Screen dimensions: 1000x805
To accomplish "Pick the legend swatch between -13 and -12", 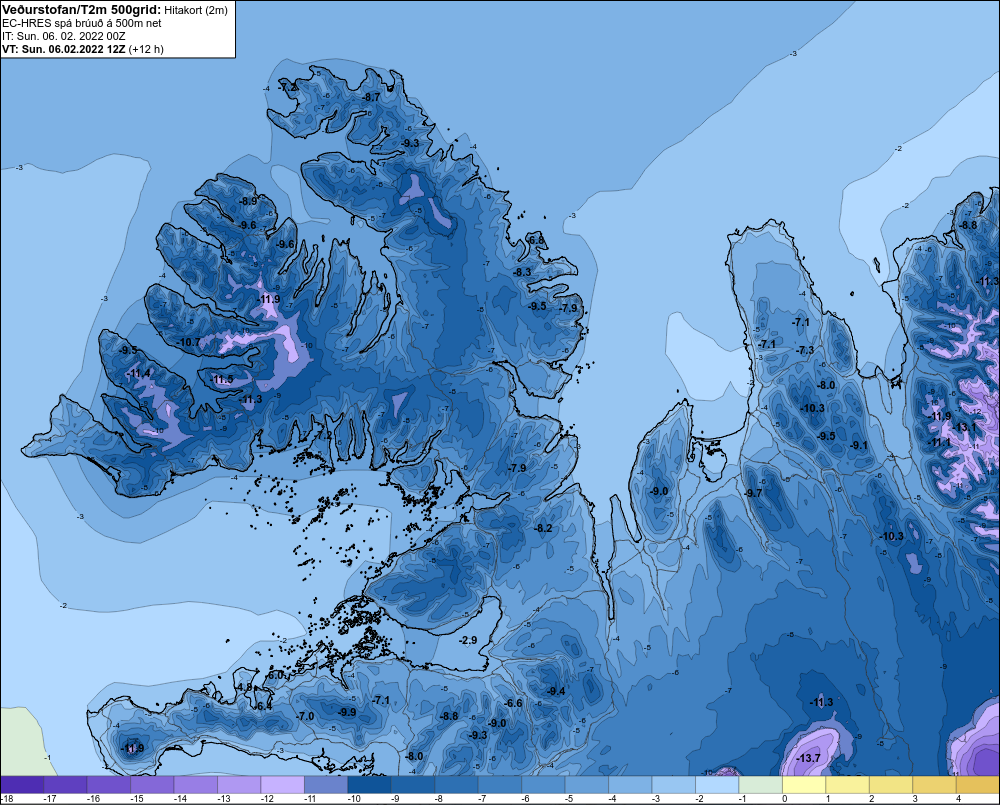I will click(x=239, y=784).
